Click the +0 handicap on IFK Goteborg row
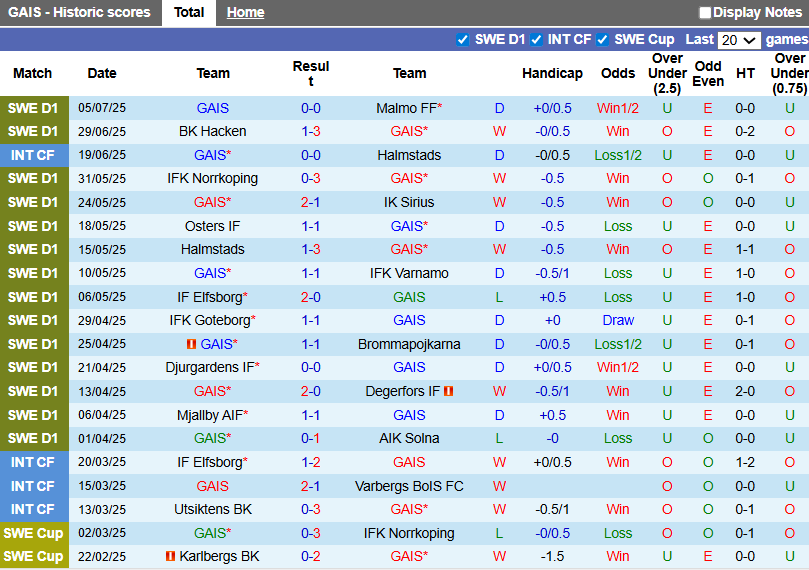Screen dimensions: 809x570 coord(552,320)
